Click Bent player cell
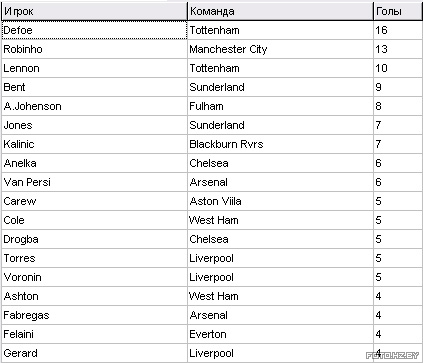423x363 pixels. pos(94,87)
